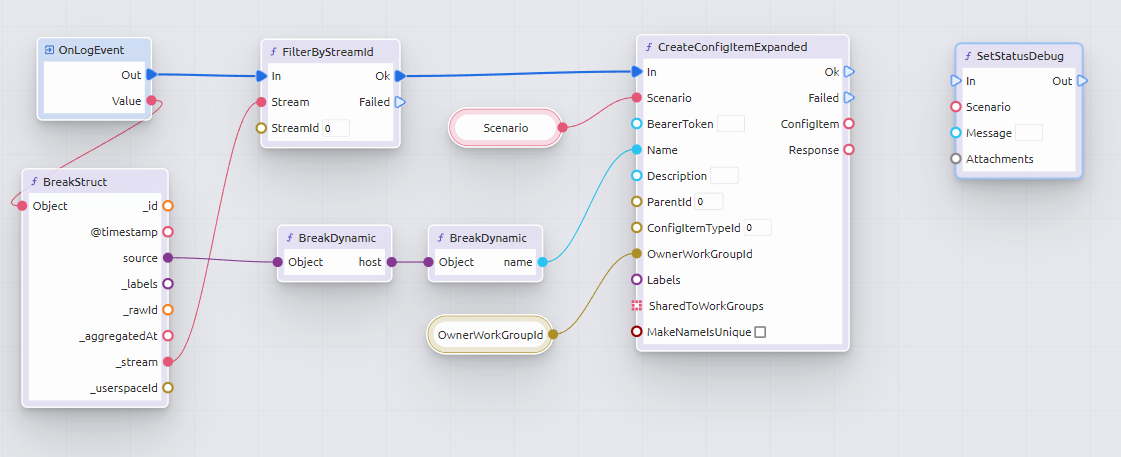Click the Labels input pin on CreateConfigItemExpanded
The width and height of the screenshot is (1121, 457).
(x=637, y=280)
